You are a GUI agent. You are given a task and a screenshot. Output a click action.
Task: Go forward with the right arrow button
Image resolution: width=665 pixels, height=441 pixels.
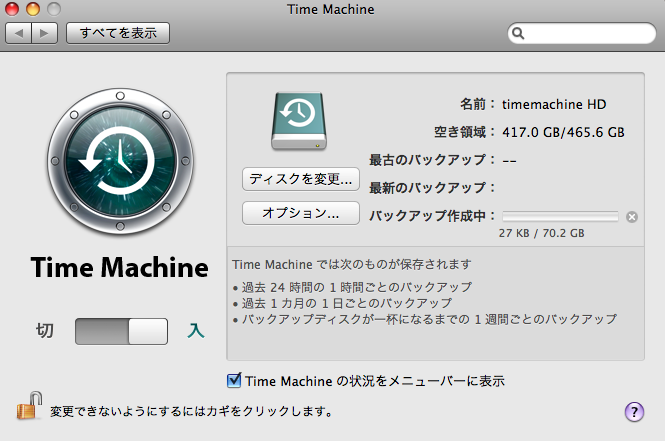(x=45, y=33)
